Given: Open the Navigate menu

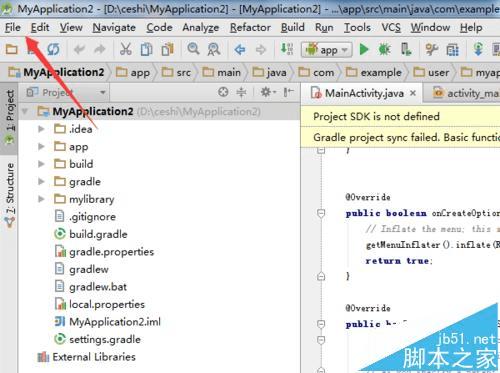Looking at the screenshot, I should (x=114, y=27).
